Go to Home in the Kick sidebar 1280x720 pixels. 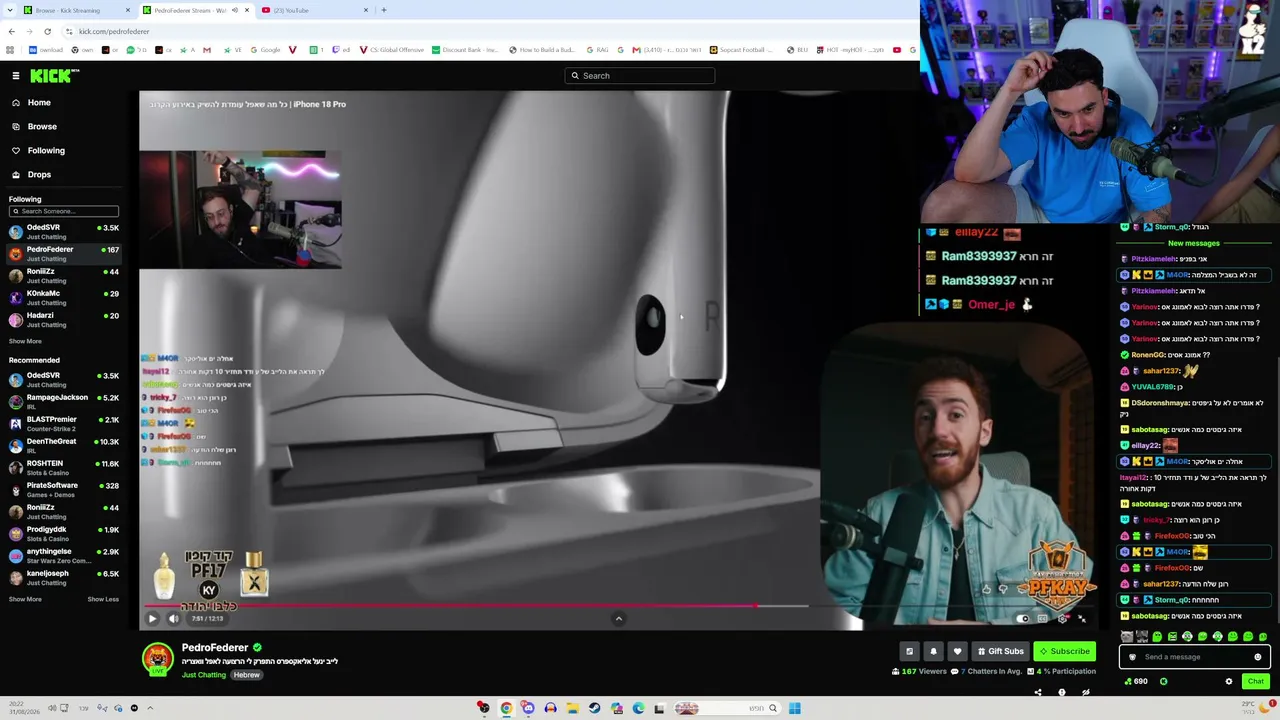[39, 103]
